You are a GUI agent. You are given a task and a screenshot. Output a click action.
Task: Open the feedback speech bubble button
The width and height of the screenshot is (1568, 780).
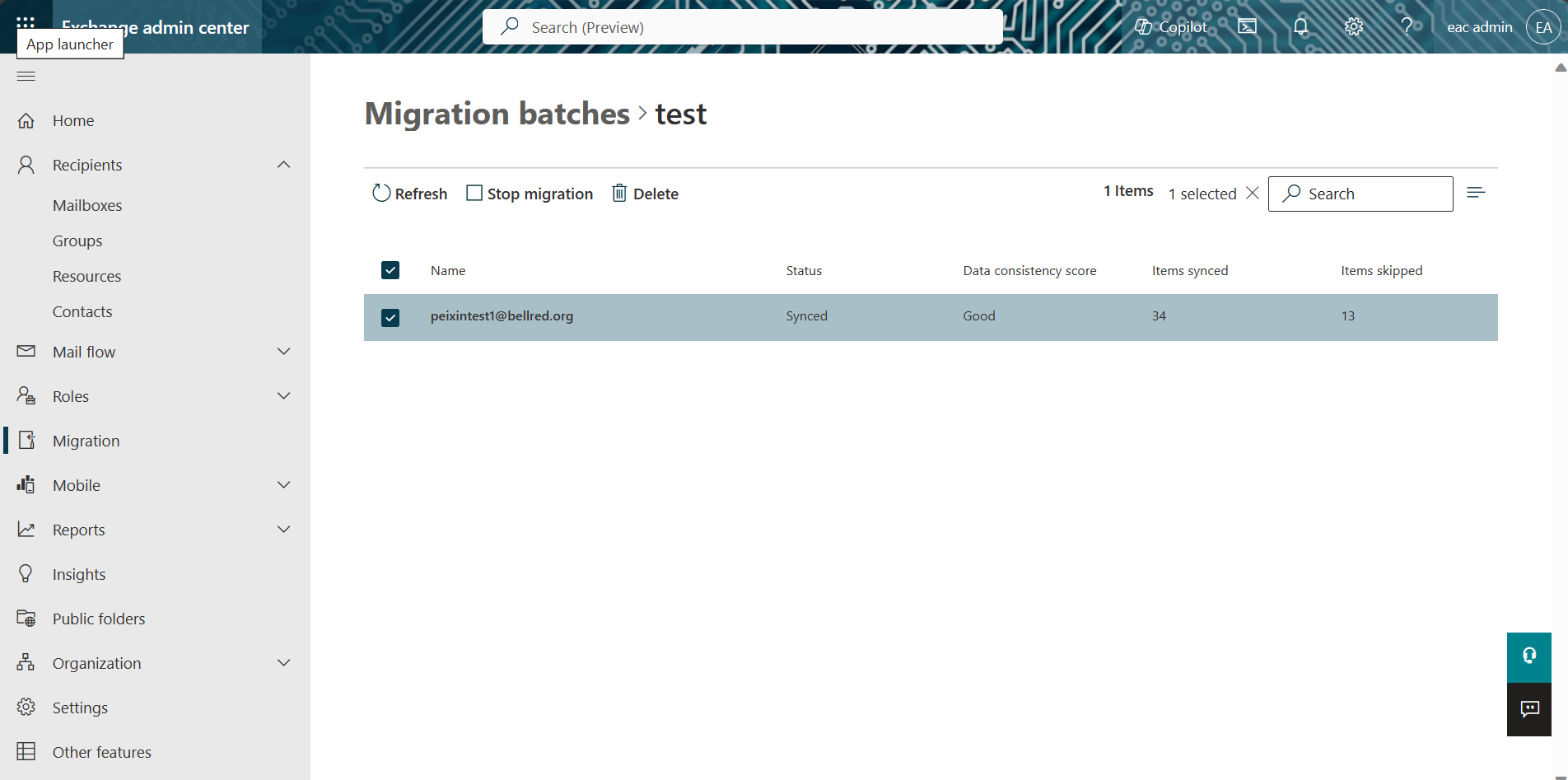click(1528, 709)
